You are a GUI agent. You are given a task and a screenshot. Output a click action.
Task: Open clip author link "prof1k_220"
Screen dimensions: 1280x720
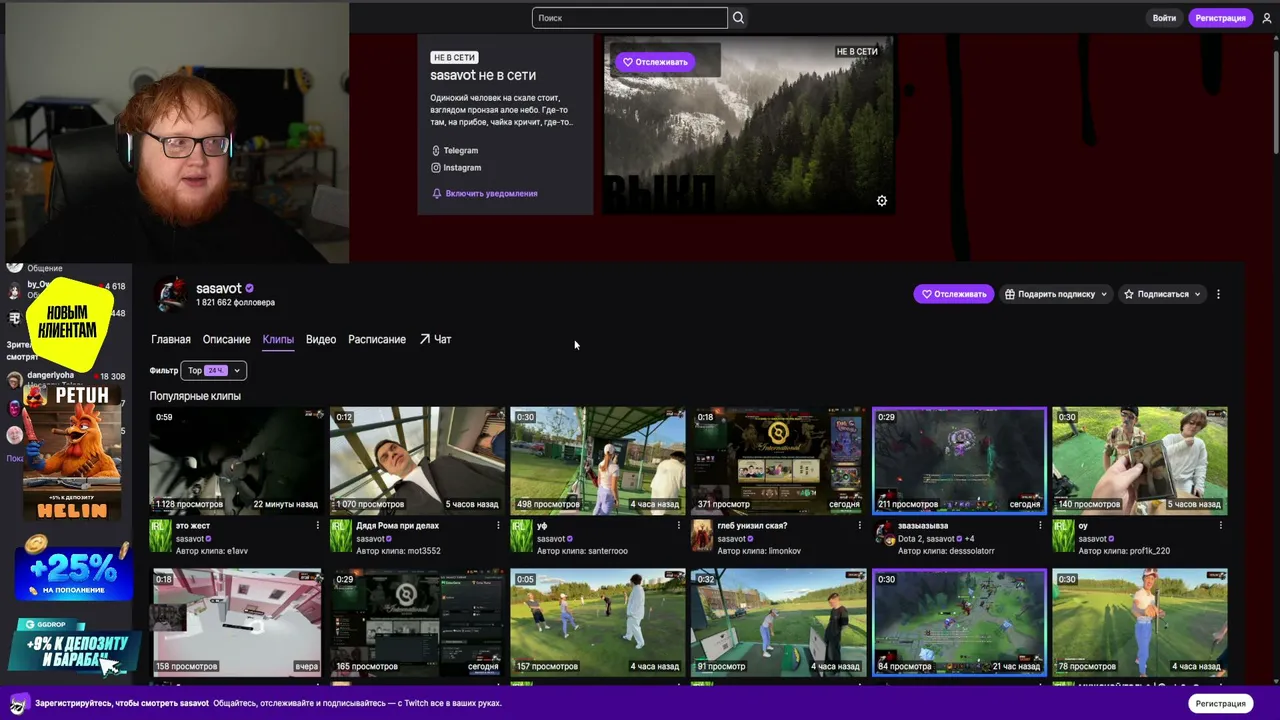point(1150,551)
